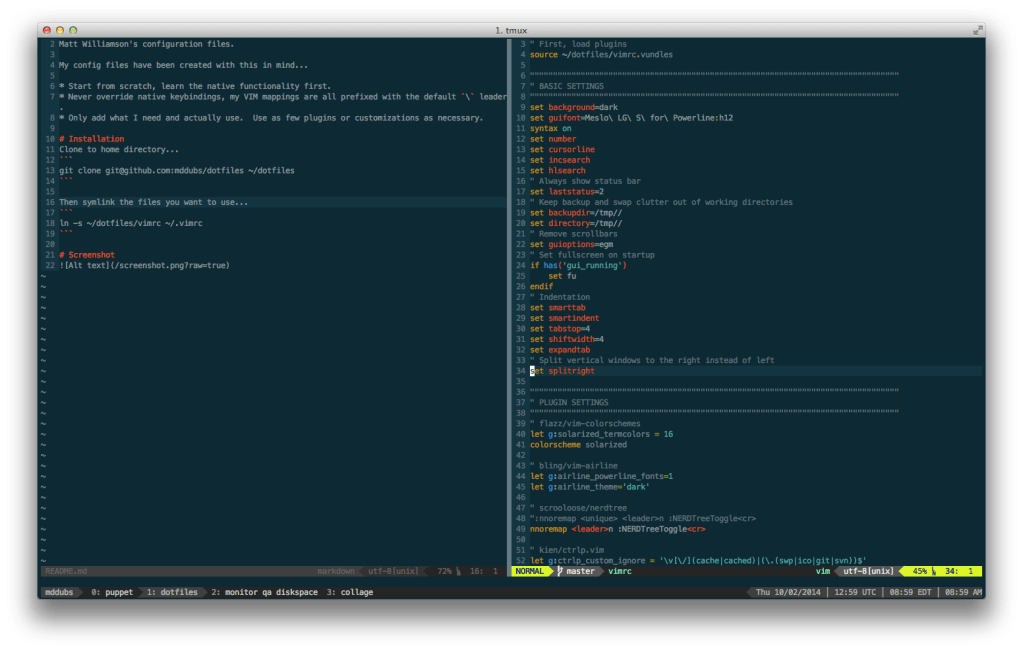The width and height of the screenshot is (1023, 651).
Task: Click the git branch icon beside master
Action: (x=561, y=571)
